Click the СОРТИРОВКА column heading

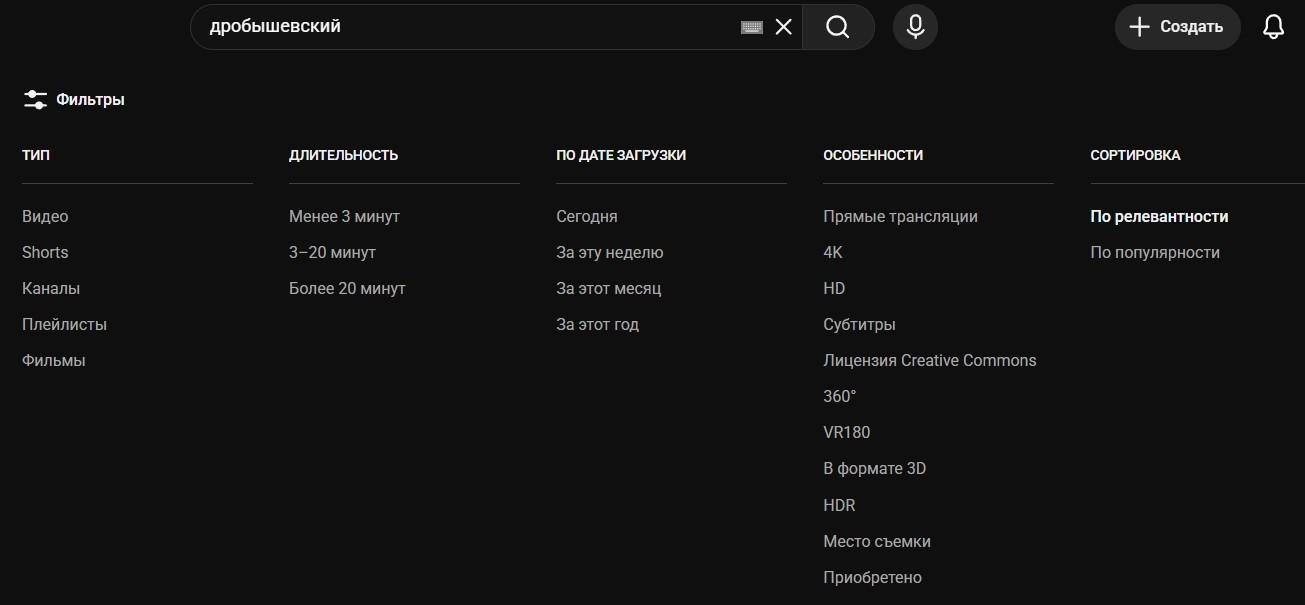[1135, 155]
